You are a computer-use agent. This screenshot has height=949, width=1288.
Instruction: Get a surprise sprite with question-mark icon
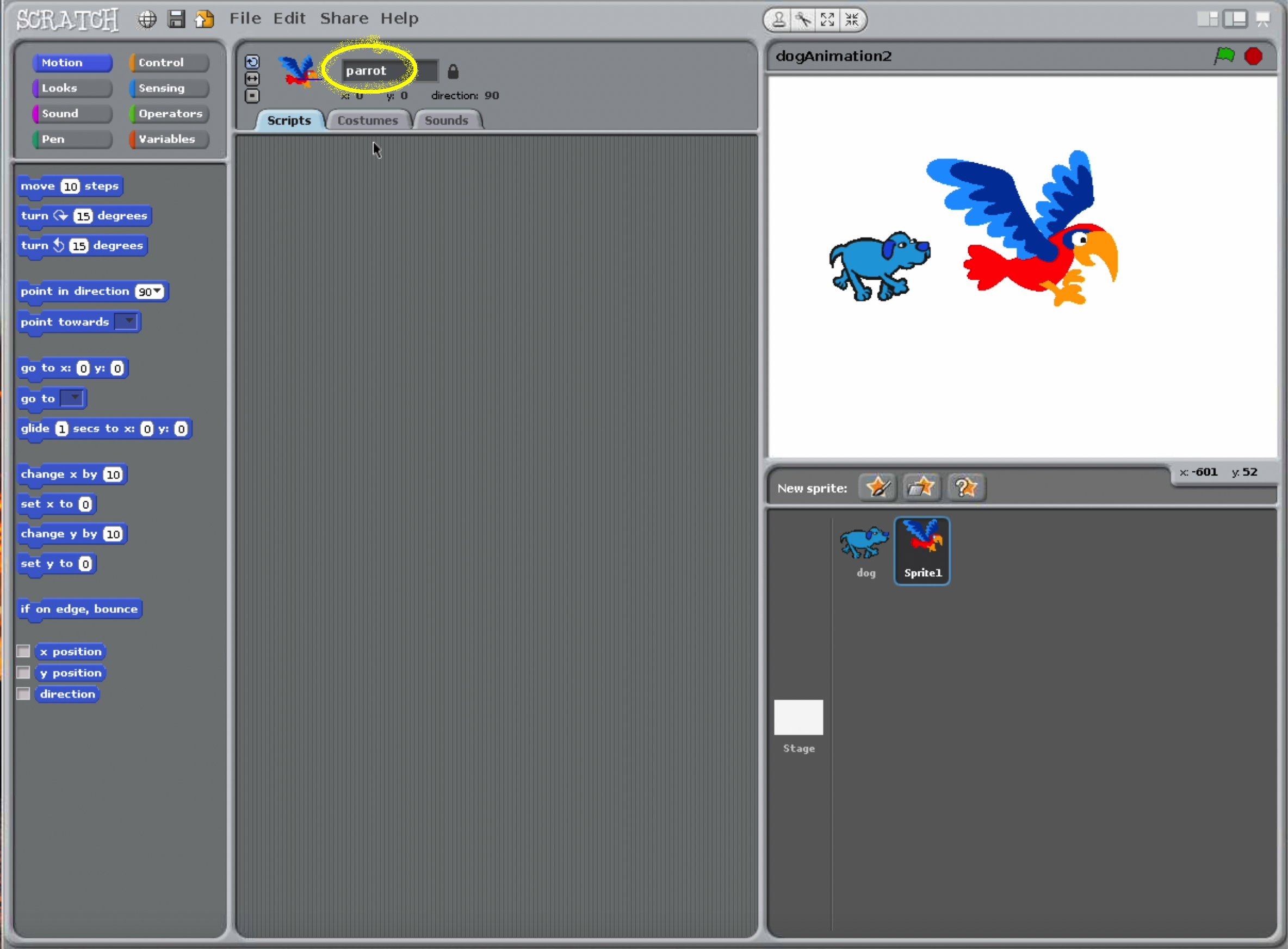point(965,488)
